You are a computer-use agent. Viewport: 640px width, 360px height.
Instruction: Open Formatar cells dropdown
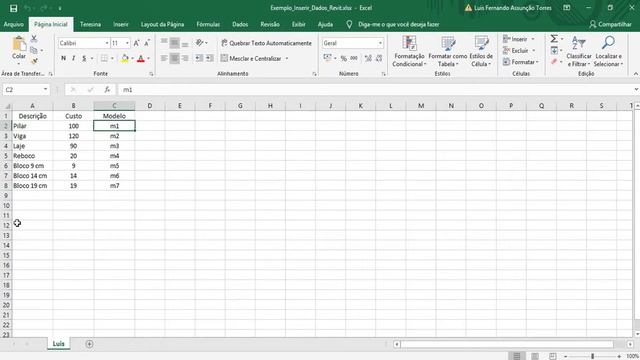521,62
